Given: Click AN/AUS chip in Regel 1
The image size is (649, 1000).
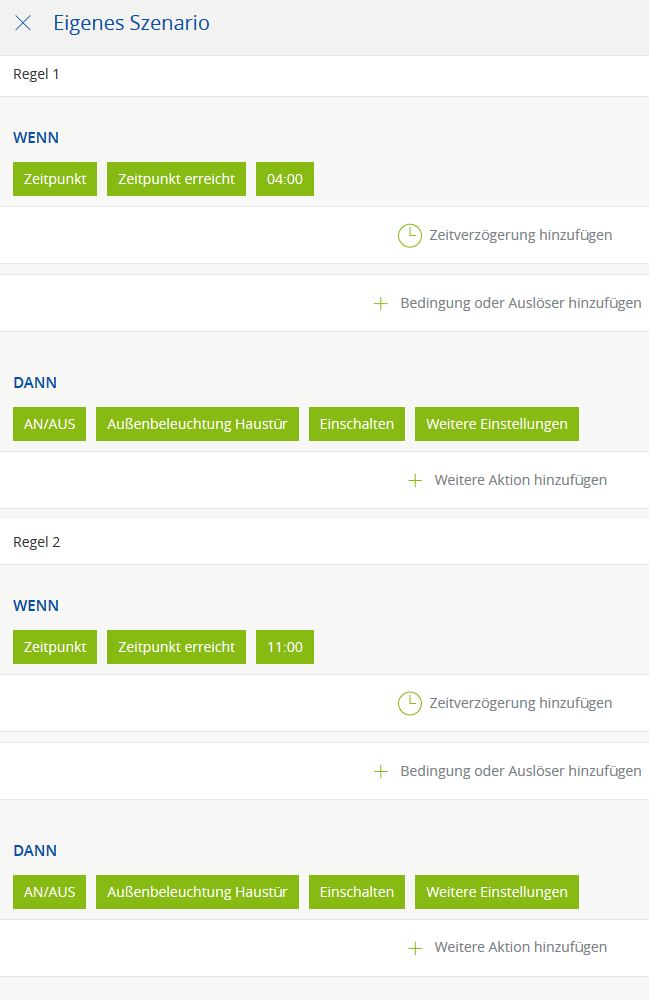Looking at the screenshot, I should pos(50,424).
